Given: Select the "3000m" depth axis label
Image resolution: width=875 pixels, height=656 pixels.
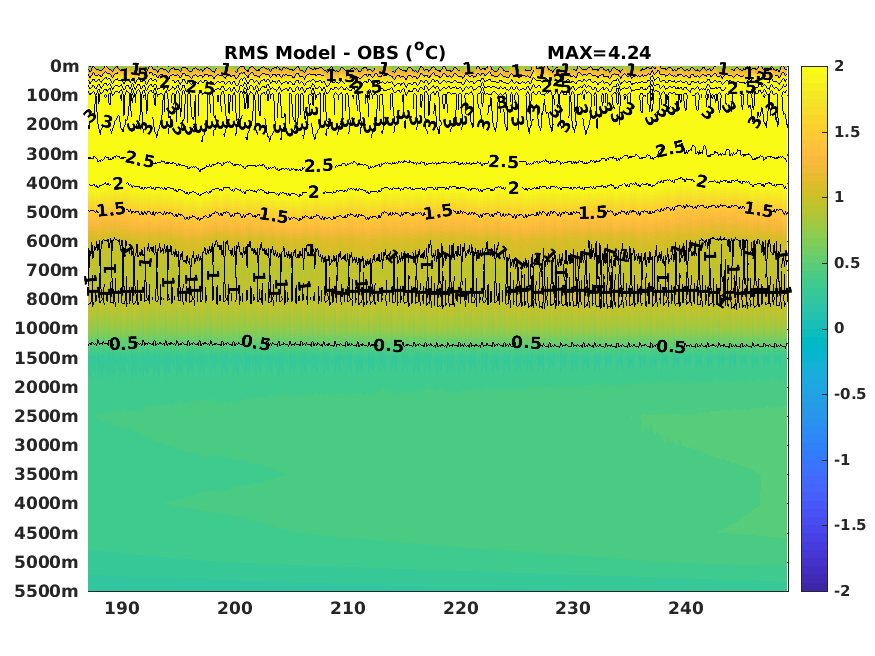Looking at the screenshot, I should [47, 445].
